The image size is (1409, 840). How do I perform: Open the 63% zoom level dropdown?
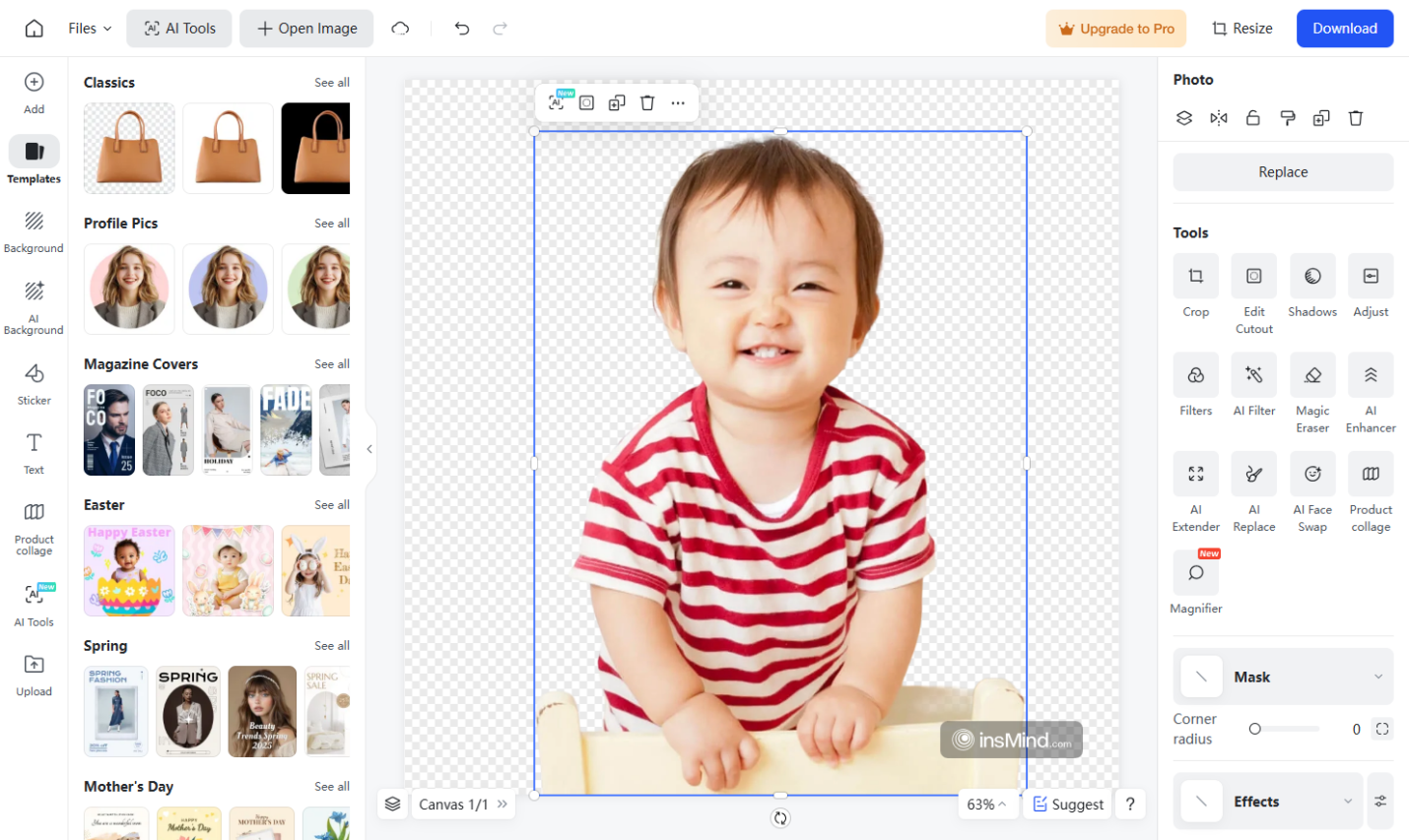tap(986, 804)
